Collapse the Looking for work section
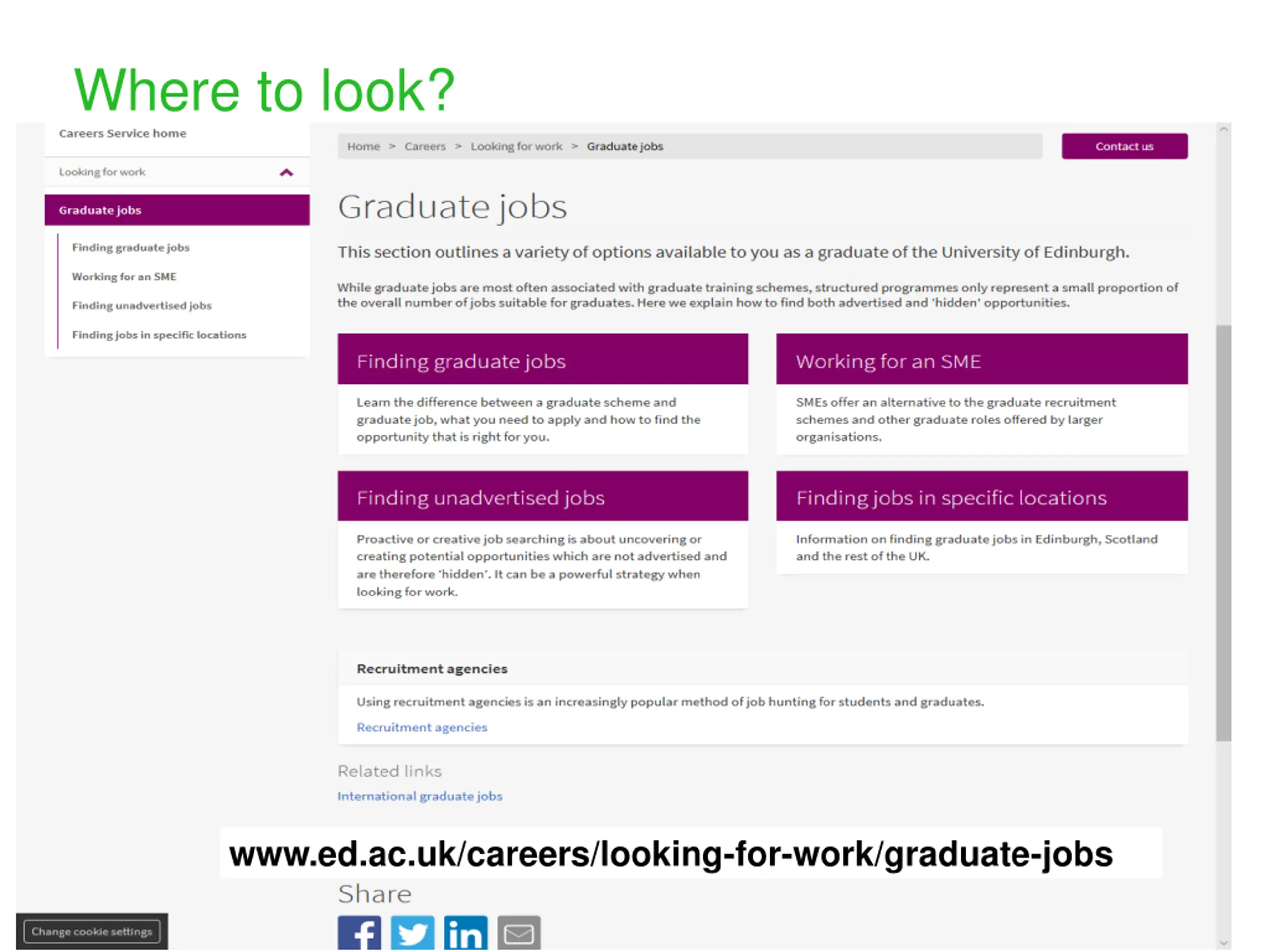Screen dimensions: 1270x952 [x=287, y=172]
